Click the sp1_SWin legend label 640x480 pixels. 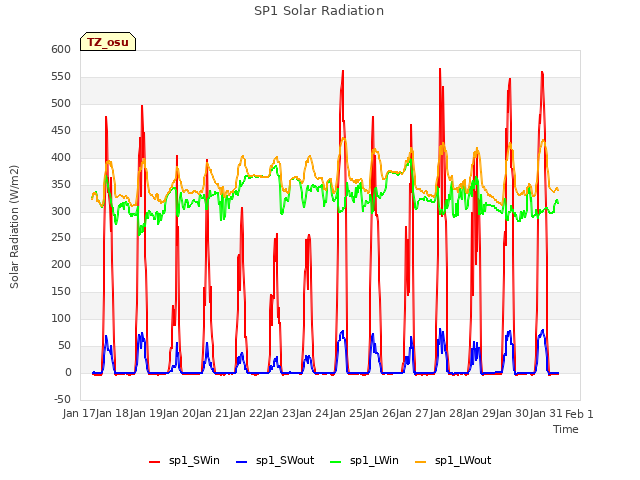point(194,460)
